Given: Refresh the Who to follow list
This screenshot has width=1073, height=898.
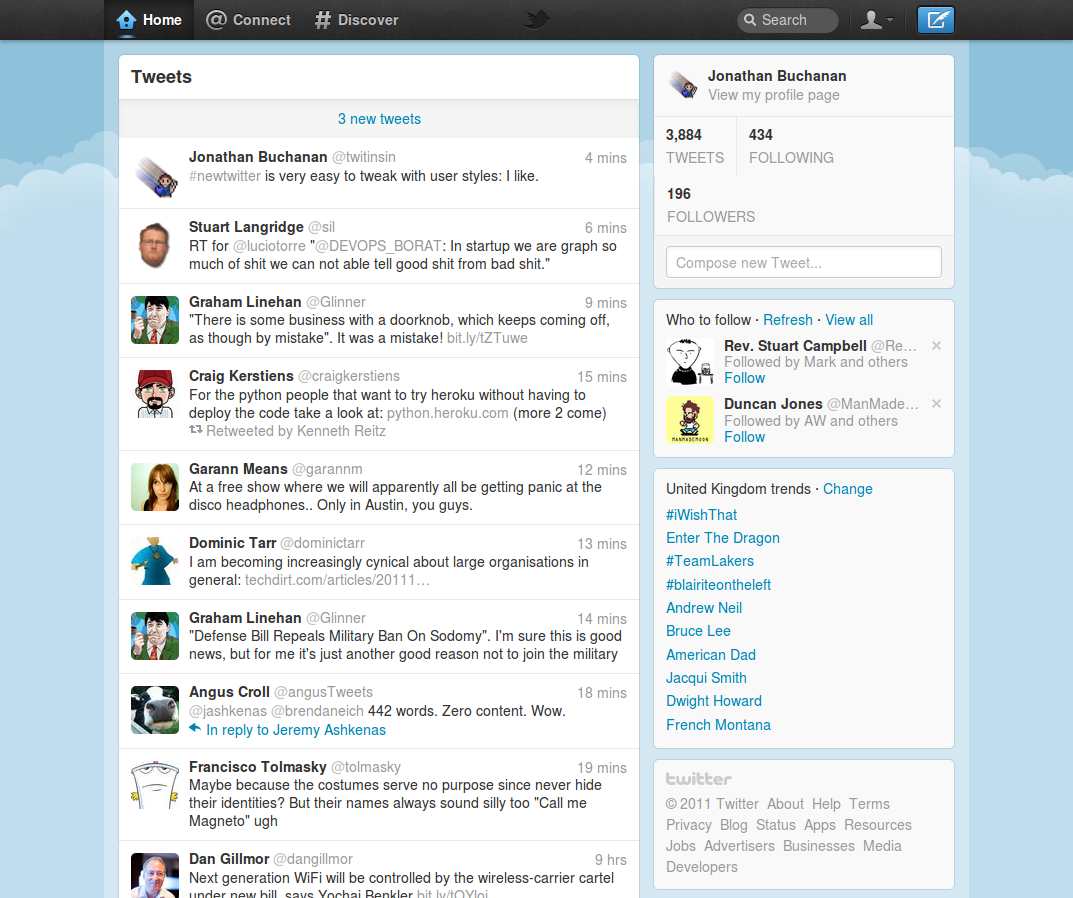Looking at the screenshot, I should pyautogui.click(x=788, y=320).
